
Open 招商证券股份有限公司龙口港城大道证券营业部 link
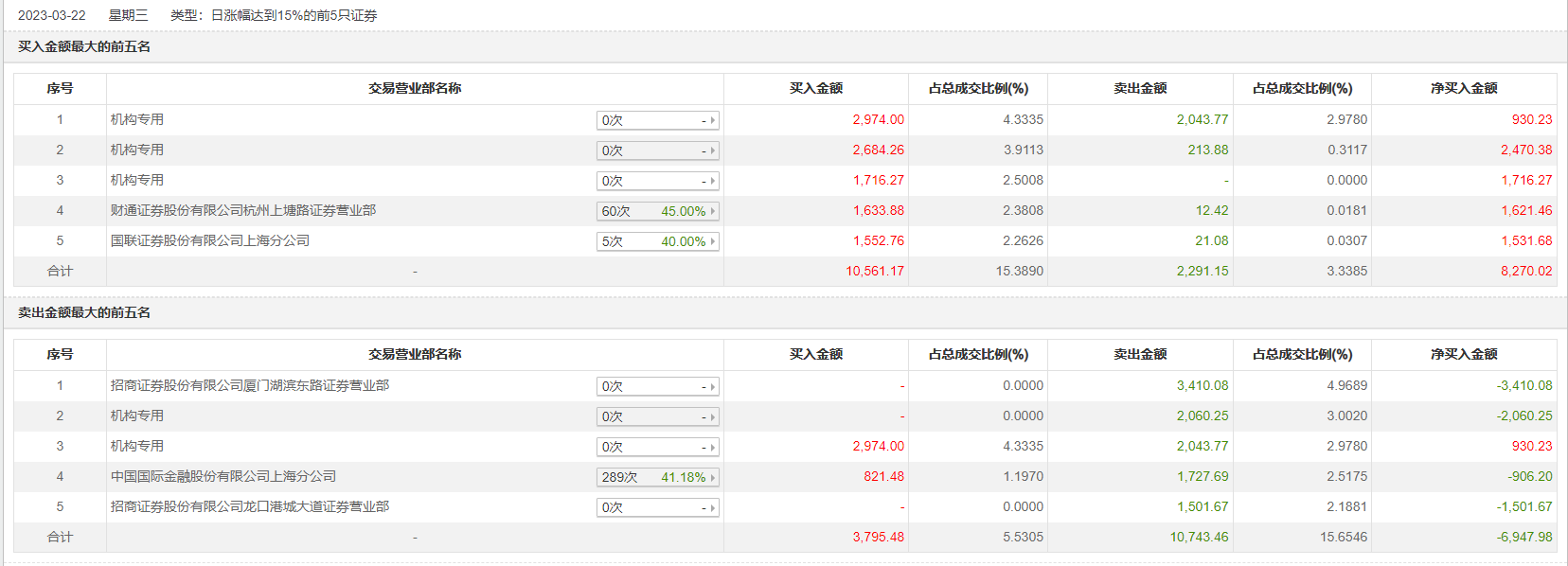[250, 506]
